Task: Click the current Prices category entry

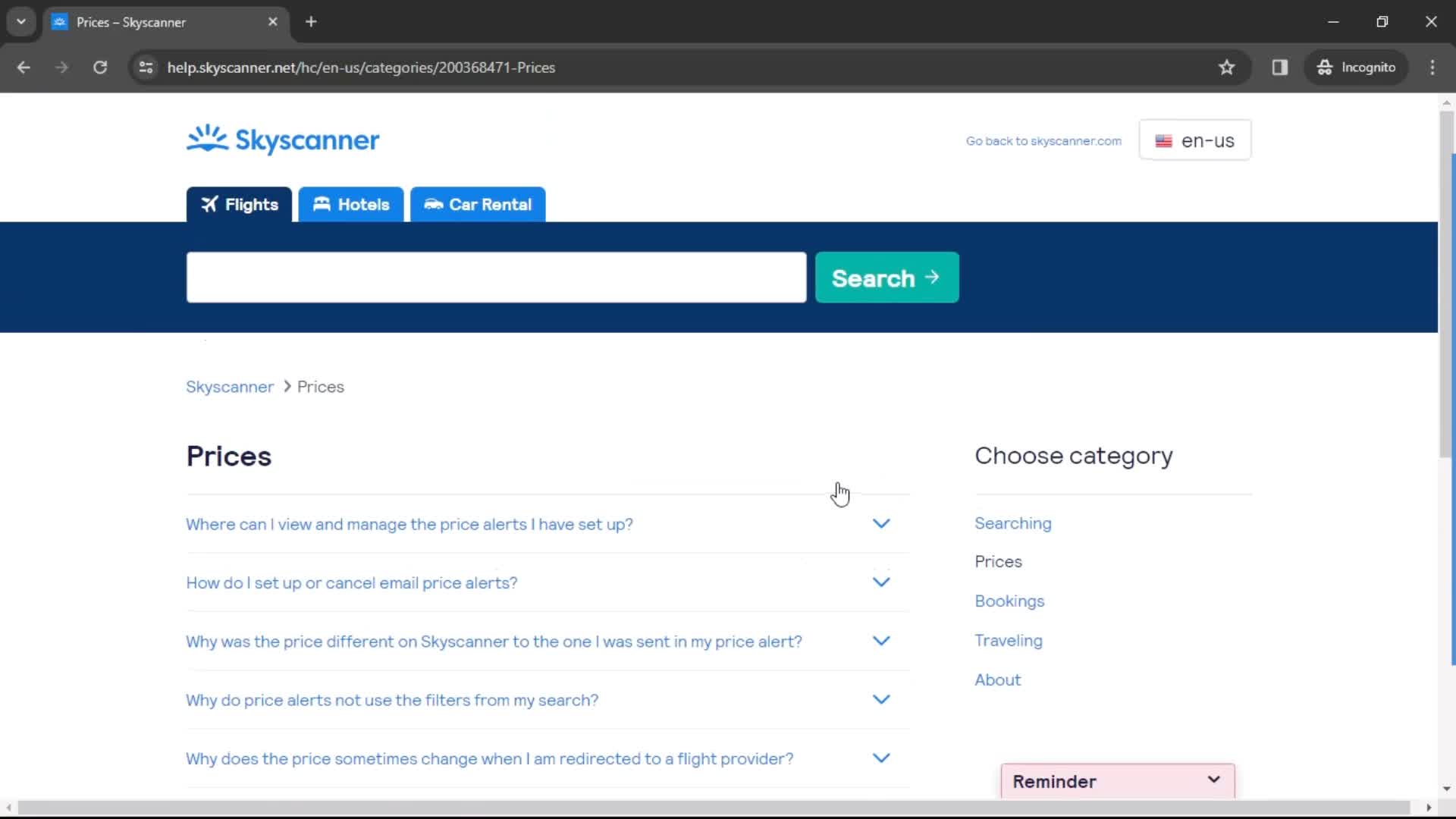Action: point(998,561)
